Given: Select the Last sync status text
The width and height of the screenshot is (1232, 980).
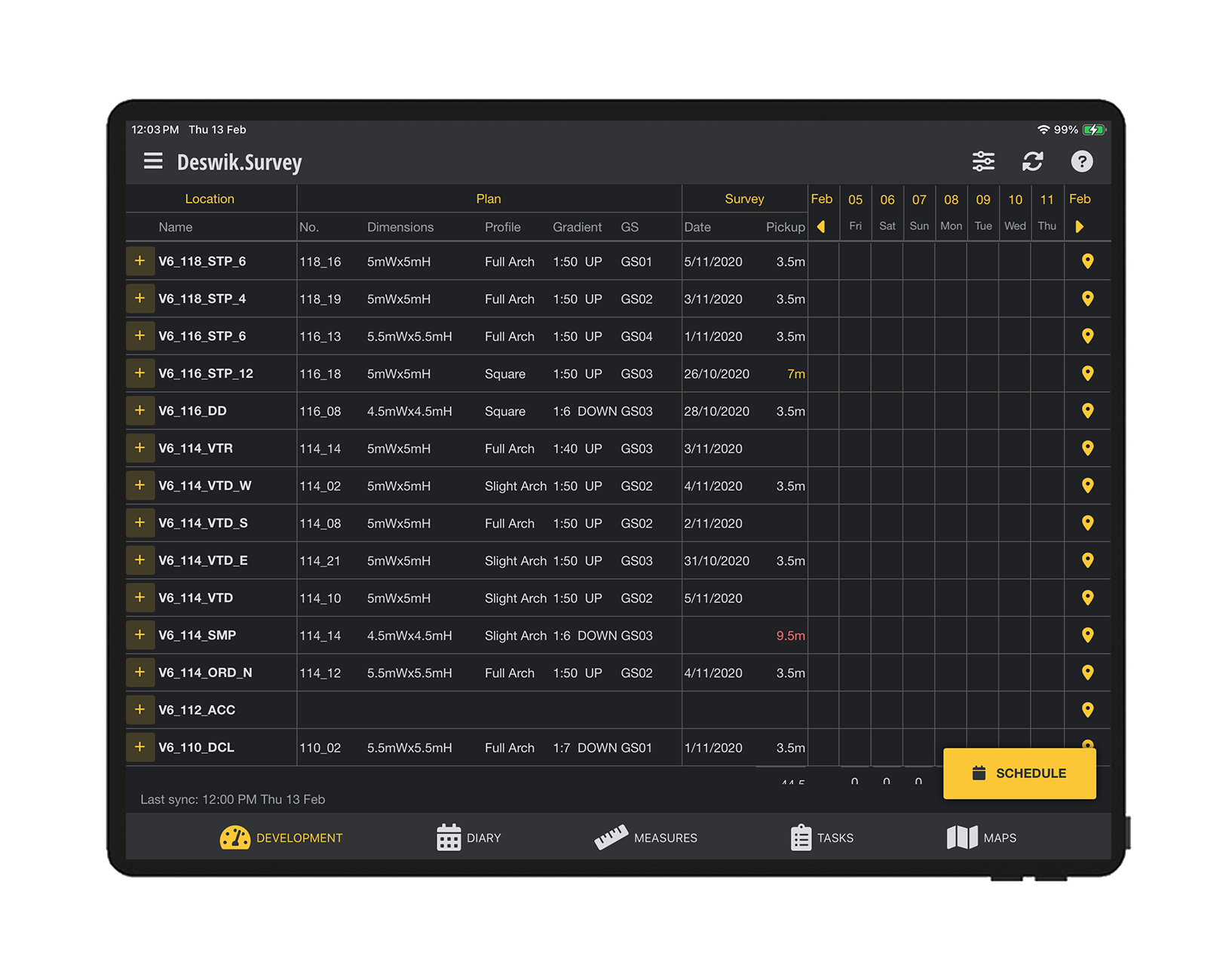Looking at the screenshot, I should click(x=233, y=799).
